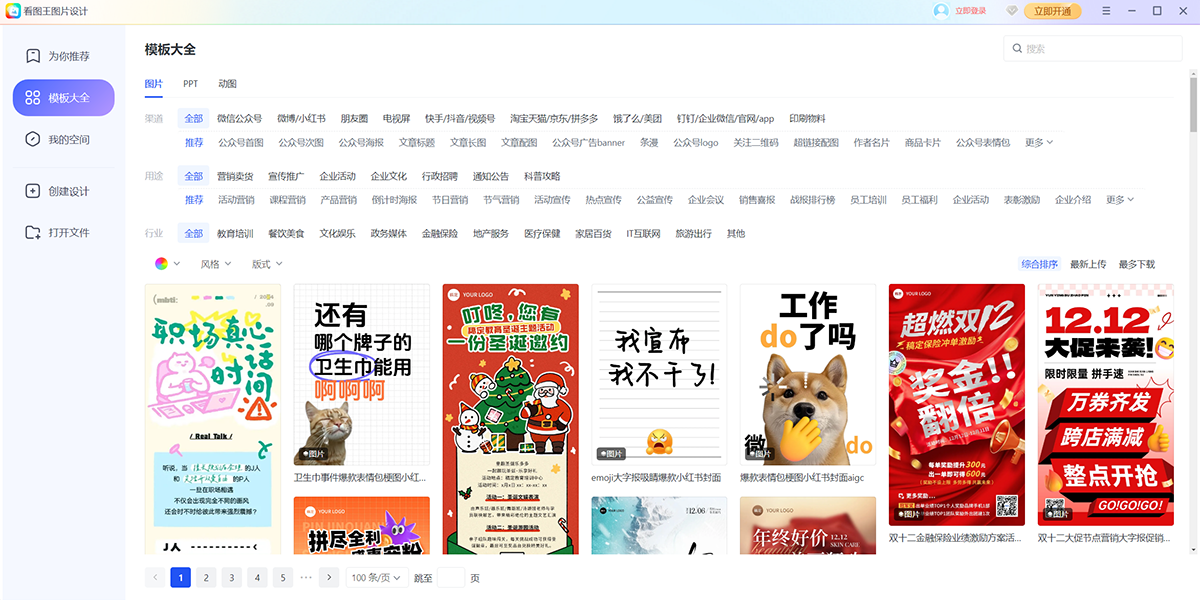This screenshot has width=1200, height=600.
Task: Click 创建设计 in the sidebar
Action: [x=63, y=190]
